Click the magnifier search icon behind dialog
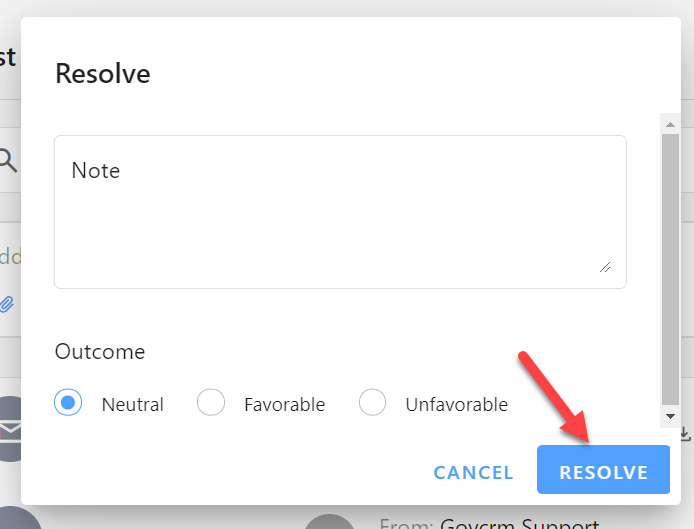The height and width of the screenshot is (529, 694). point(8,160)
